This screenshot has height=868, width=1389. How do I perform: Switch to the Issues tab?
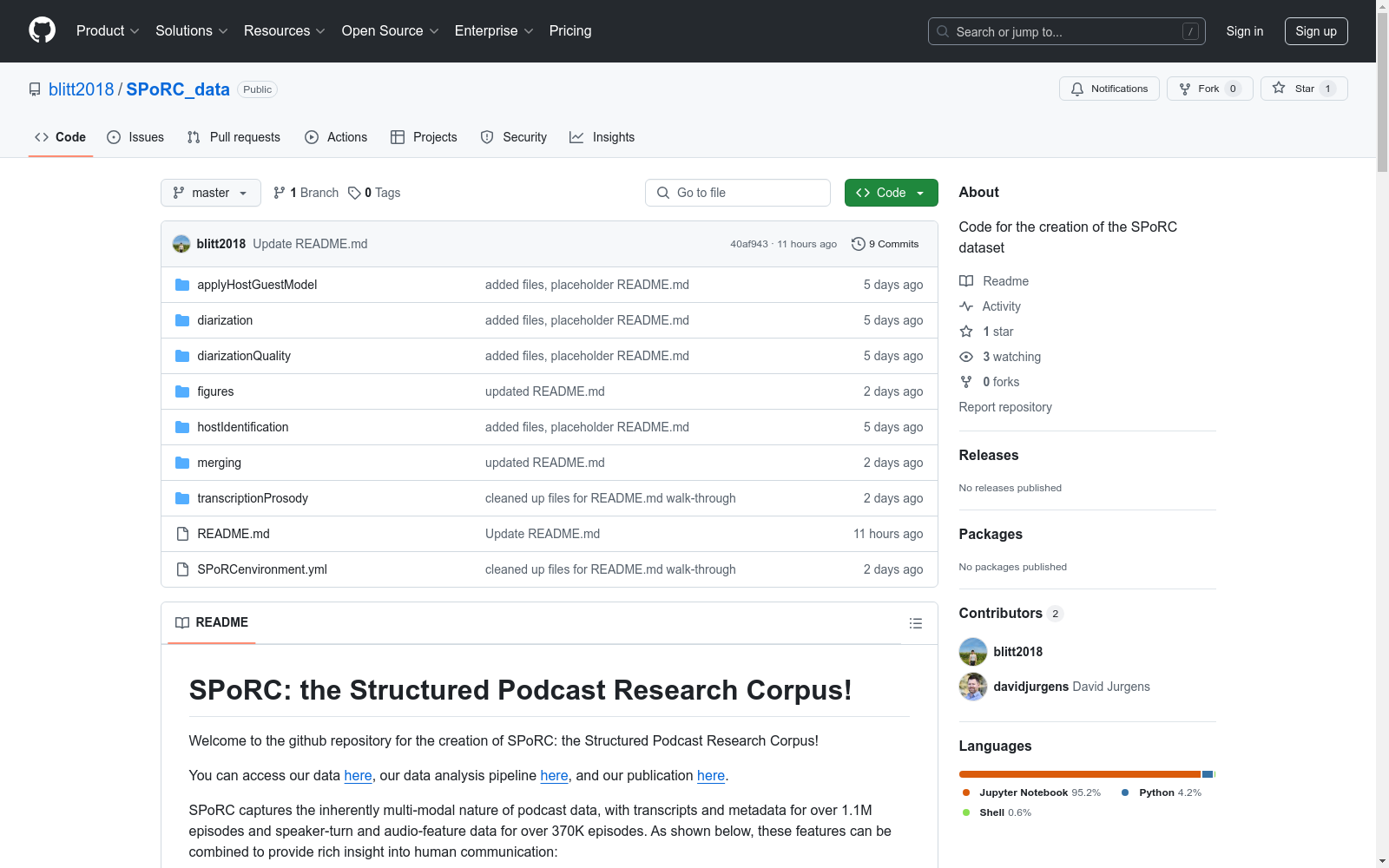click(x=135, y=137)
